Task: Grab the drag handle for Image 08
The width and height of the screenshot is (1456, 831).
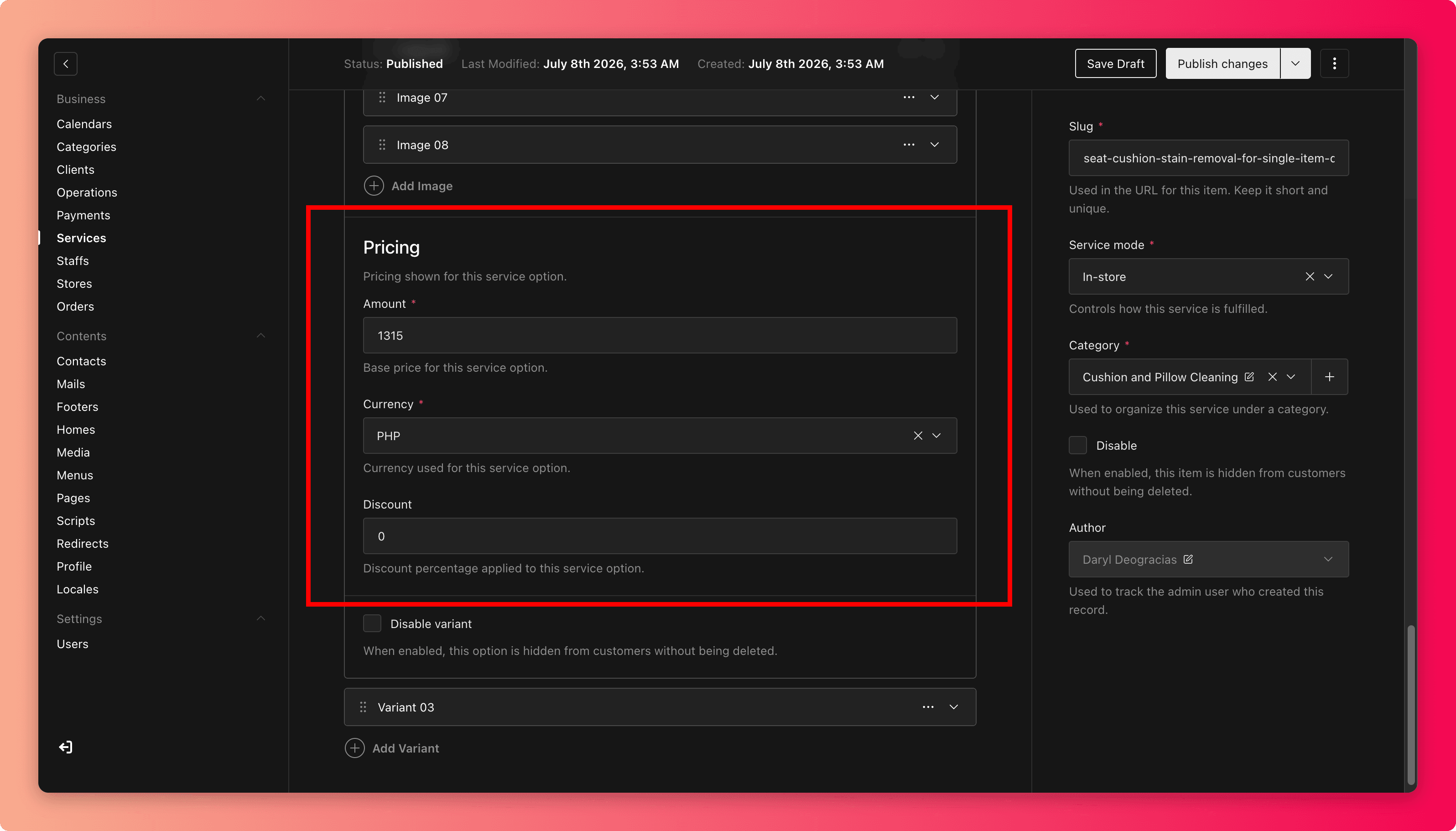Action: tap(382, 145)
